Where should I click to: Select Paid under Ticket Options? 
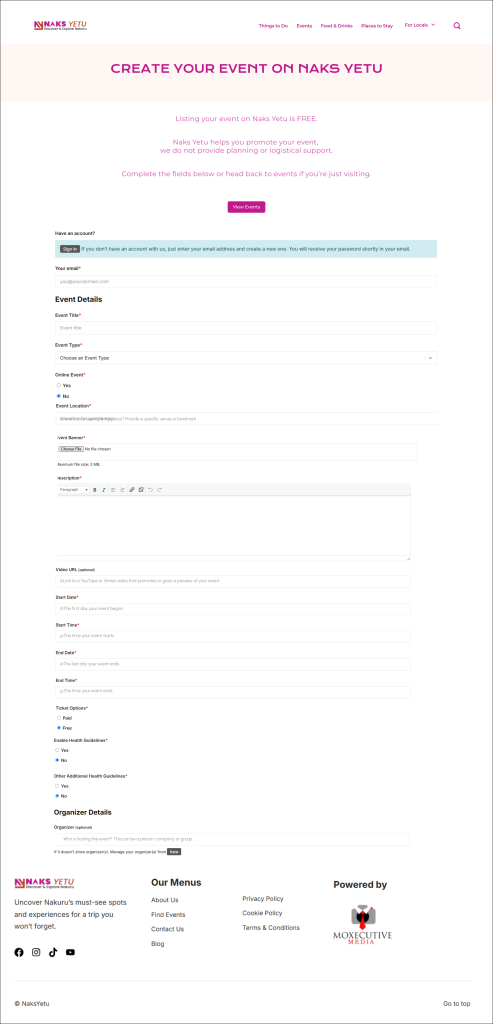pyautogui.click(x=59, y=718)
